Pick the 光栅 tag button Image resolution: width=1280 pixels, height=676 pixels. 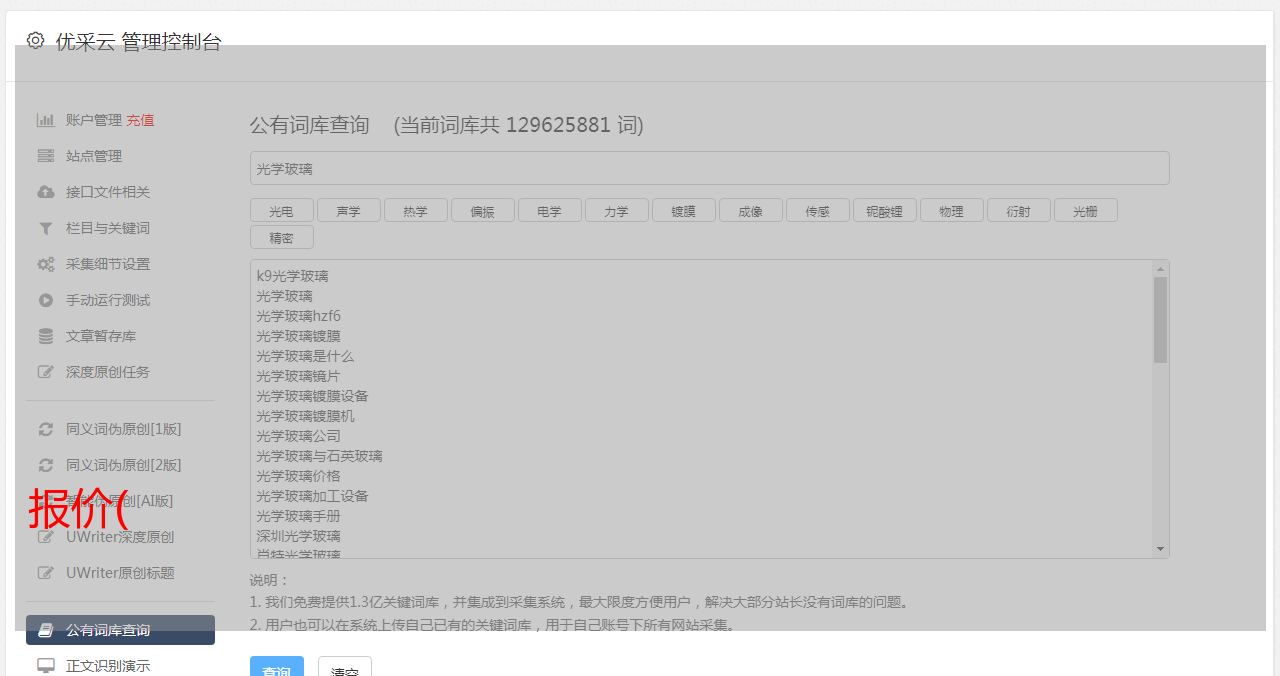coord(1086,210)
